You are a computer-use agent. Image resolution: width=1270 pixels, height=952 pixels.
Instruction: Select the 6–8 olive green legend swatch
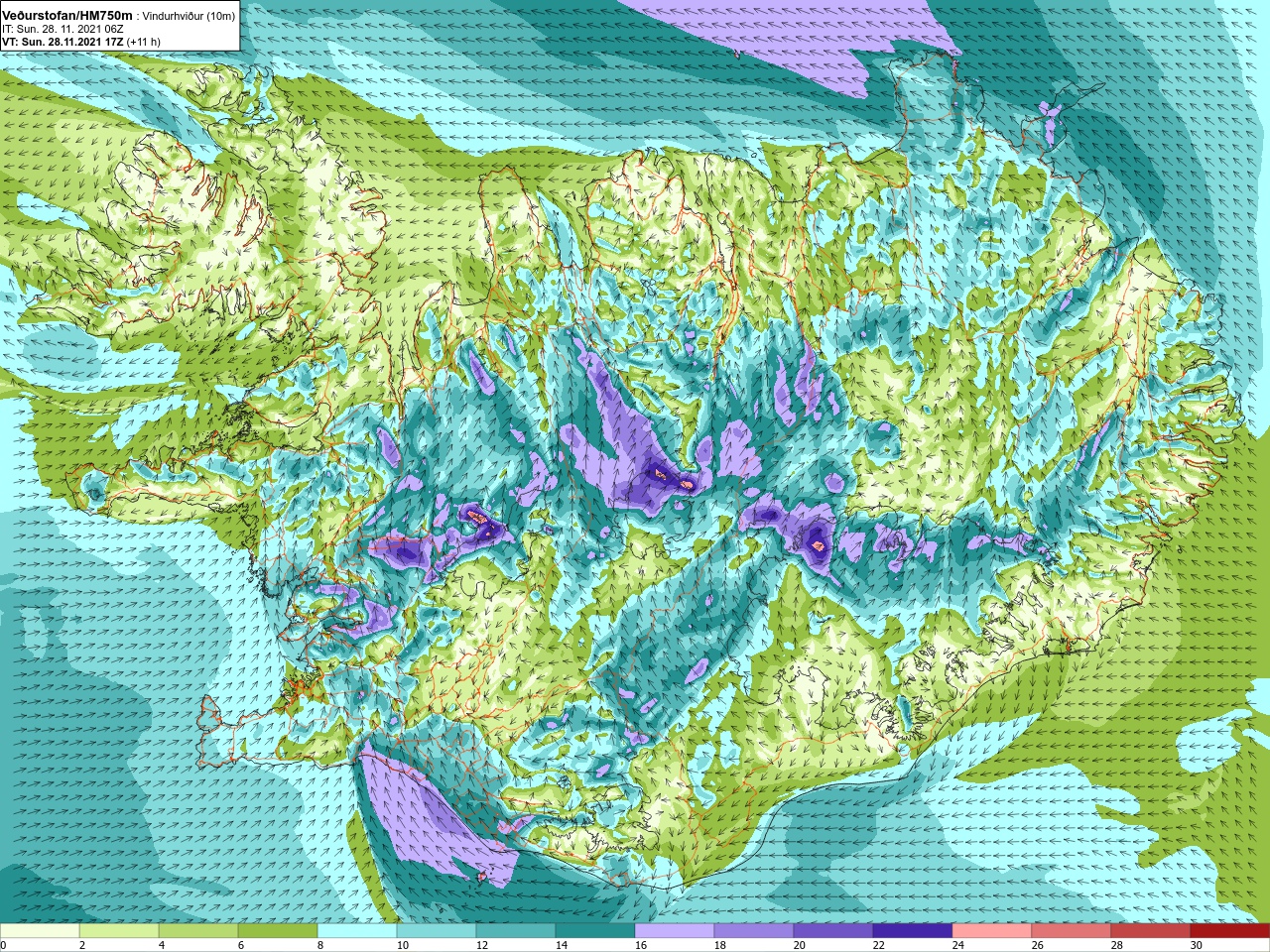[278, 931]
